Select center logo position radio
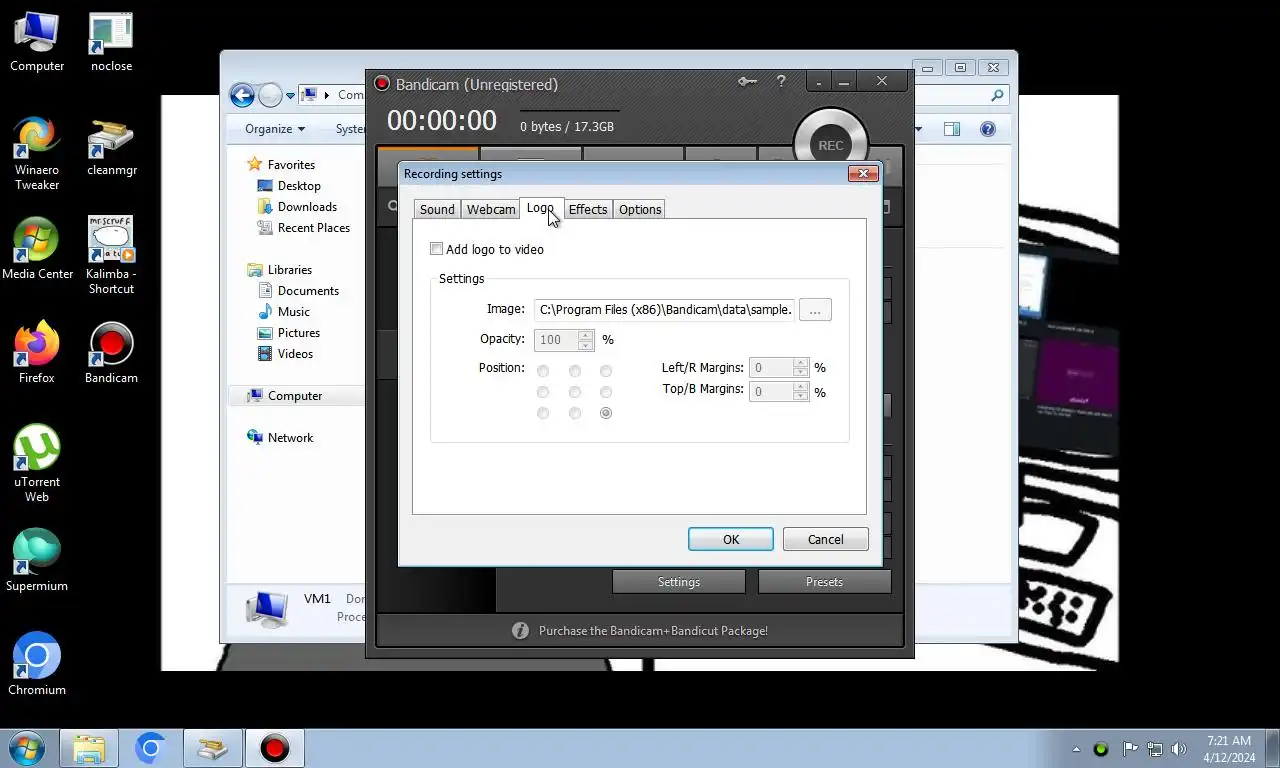 (575, 392)
